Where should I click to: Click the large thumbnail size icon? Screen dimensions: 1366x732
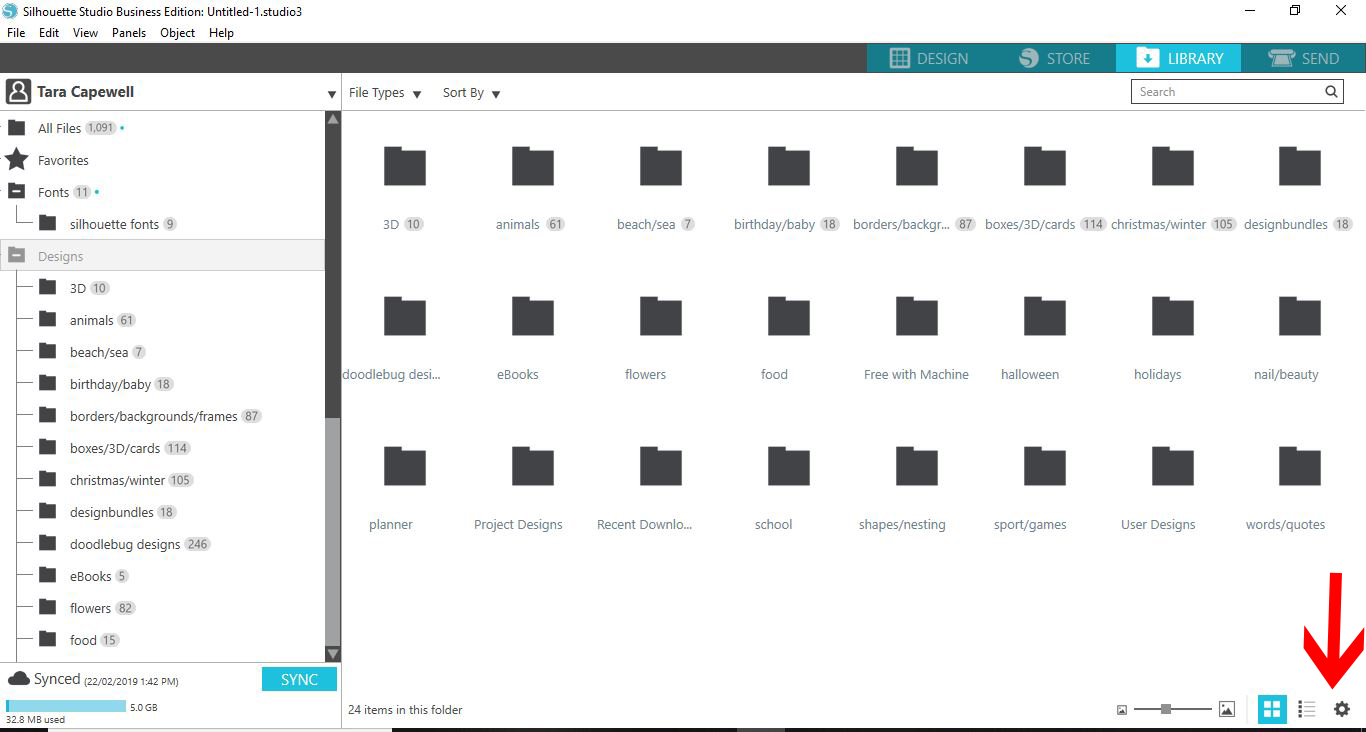pos(1227,709)
